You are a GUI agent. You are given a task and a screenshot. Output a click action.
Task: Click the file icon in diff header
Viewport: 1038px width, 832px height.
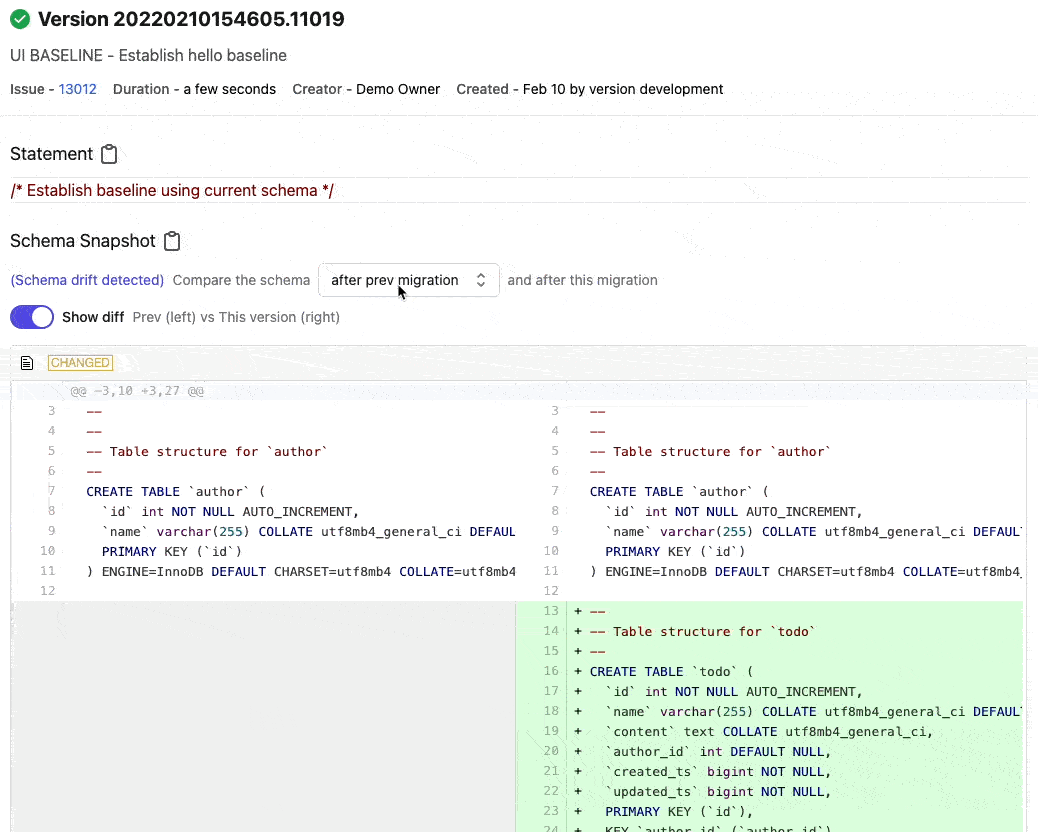coord(28,363)
